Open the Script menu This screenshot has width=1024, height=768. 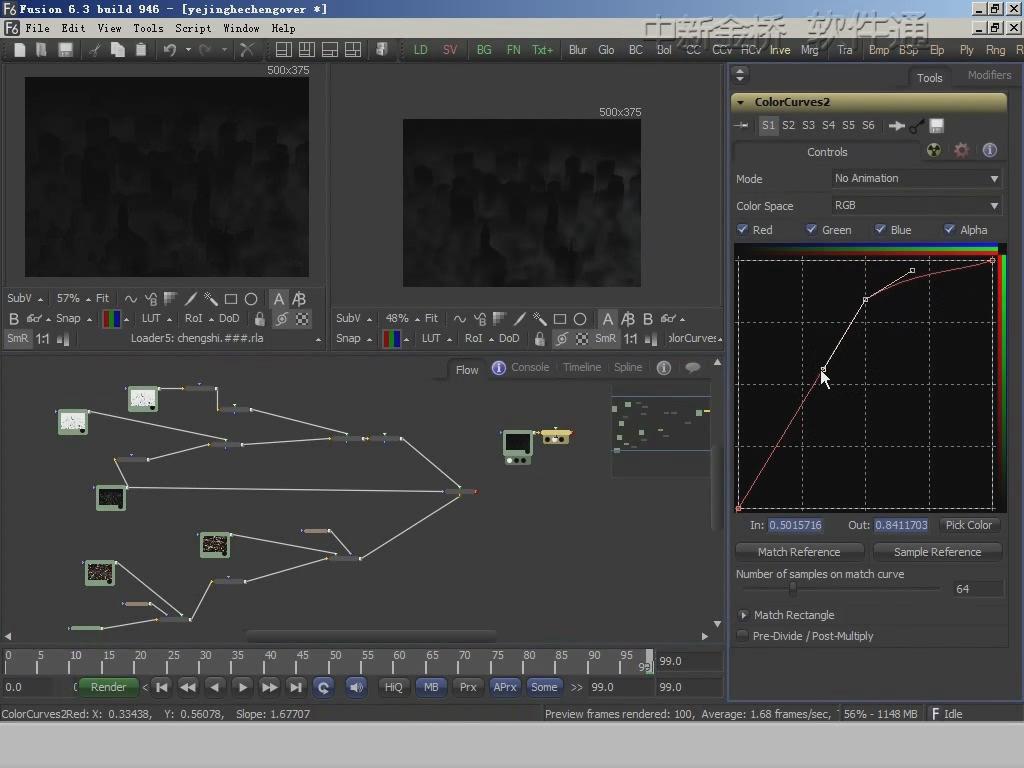coord(193,28)
